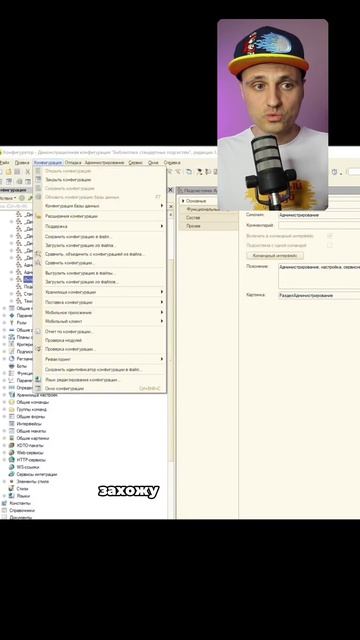Open the Действия dropdown in configuration panel

pyautogui.click(x=8, y=198)
